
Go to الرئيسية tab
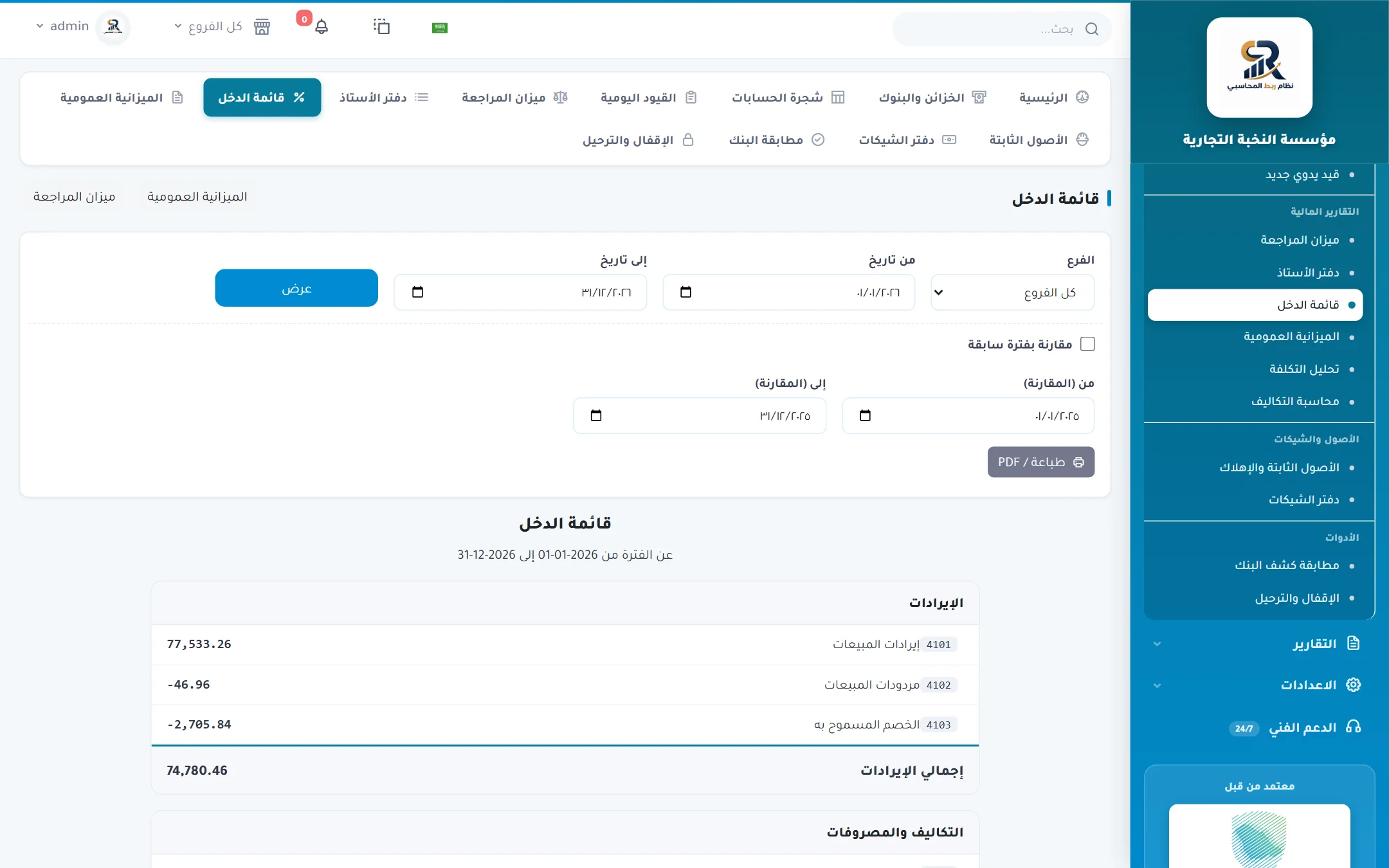(x=1053, y=98)
